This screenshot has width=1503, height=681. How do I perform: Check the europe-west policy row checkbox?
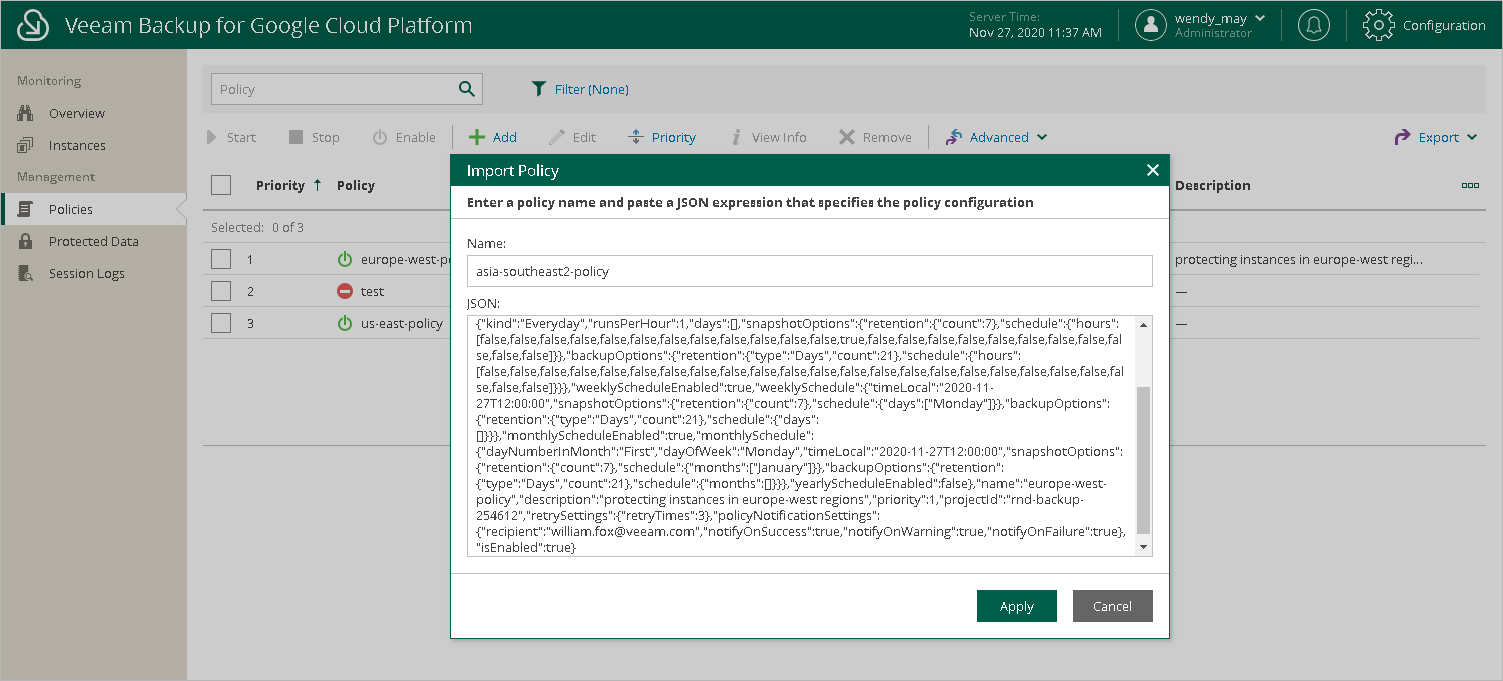point(221,259)
